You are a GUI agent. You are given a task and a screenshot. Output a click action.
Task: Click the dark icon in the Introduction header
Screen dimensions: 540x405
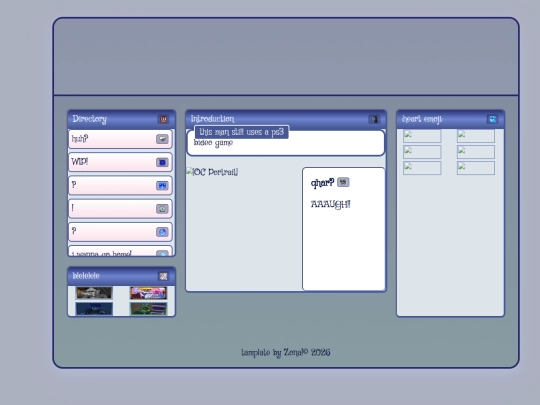(x=374, y=119)
